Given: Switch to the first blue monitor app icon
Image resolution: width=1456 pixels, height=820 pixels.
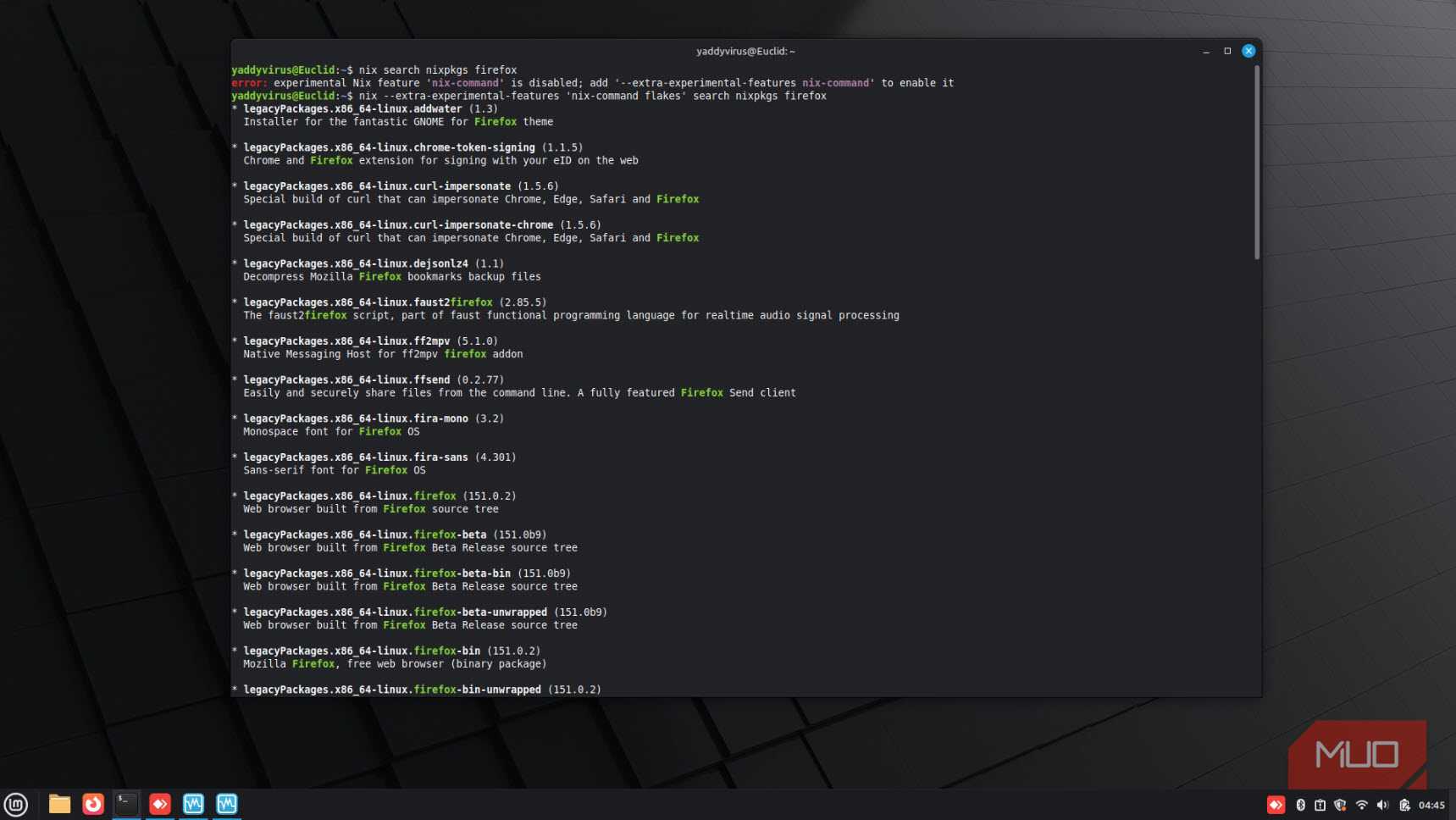Looking at the screenshot, I should (x=193, y=804).
